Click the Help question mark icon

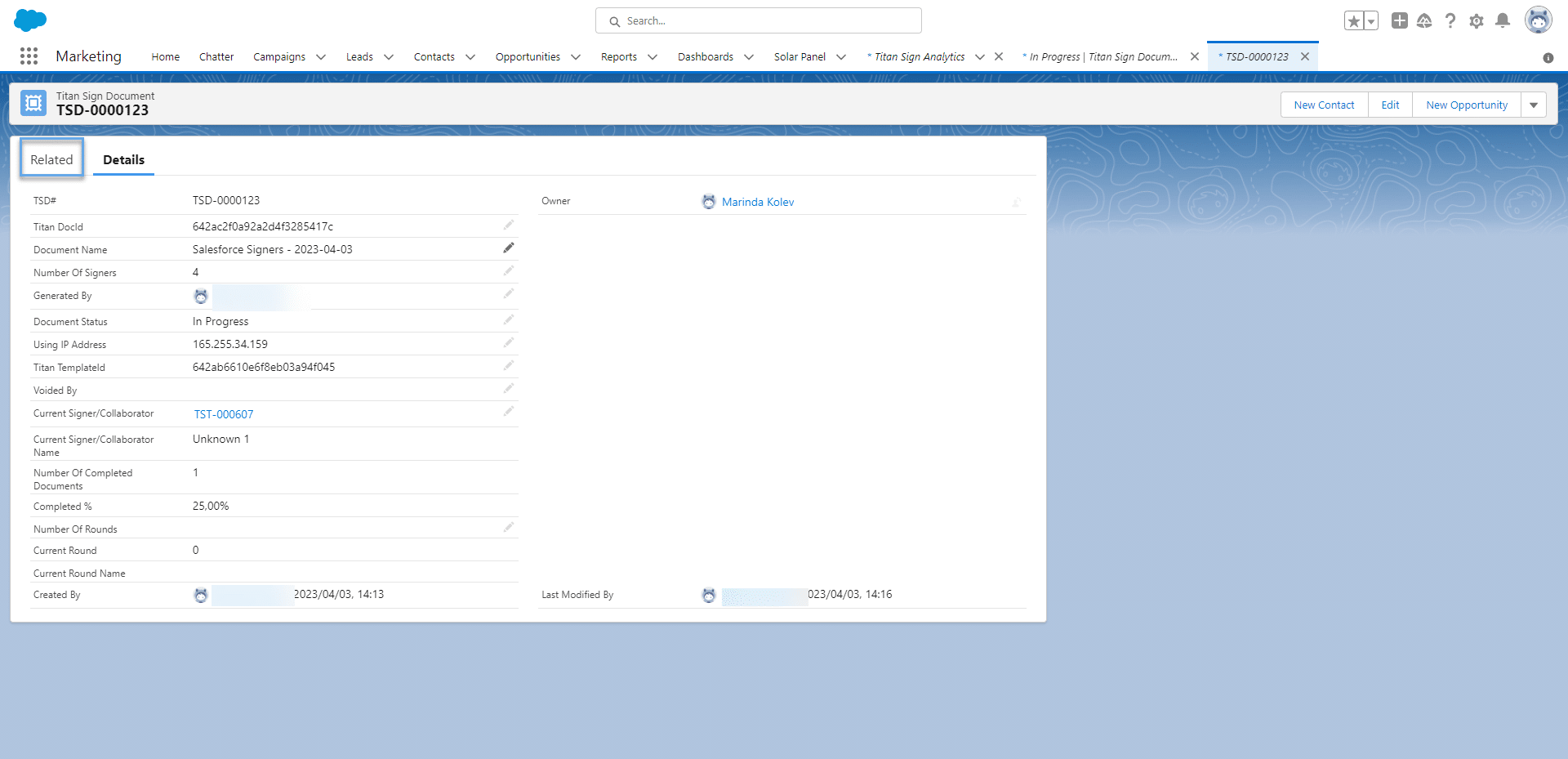click(1450, 21)
